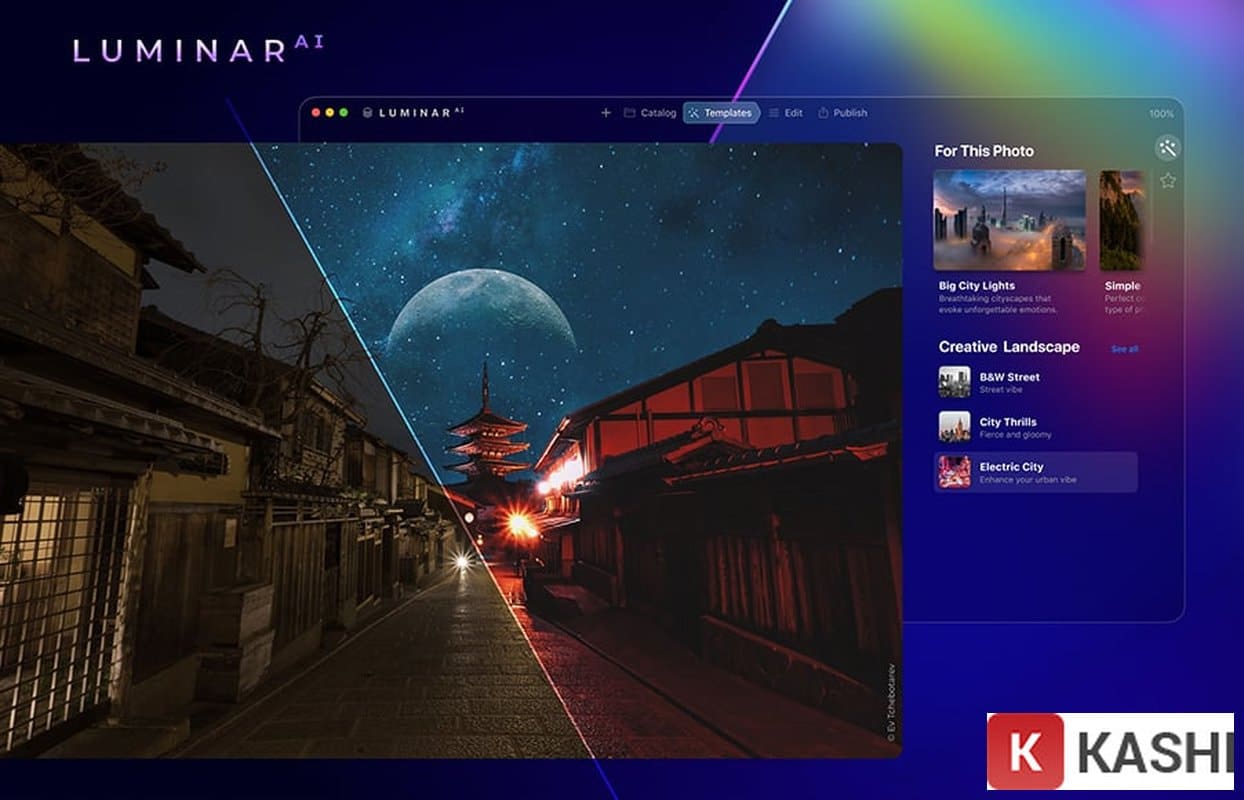This screenshot has height=800, width=1244.
Task: Click See all for Creative Landscape
Action: [x=1124, y=349]
